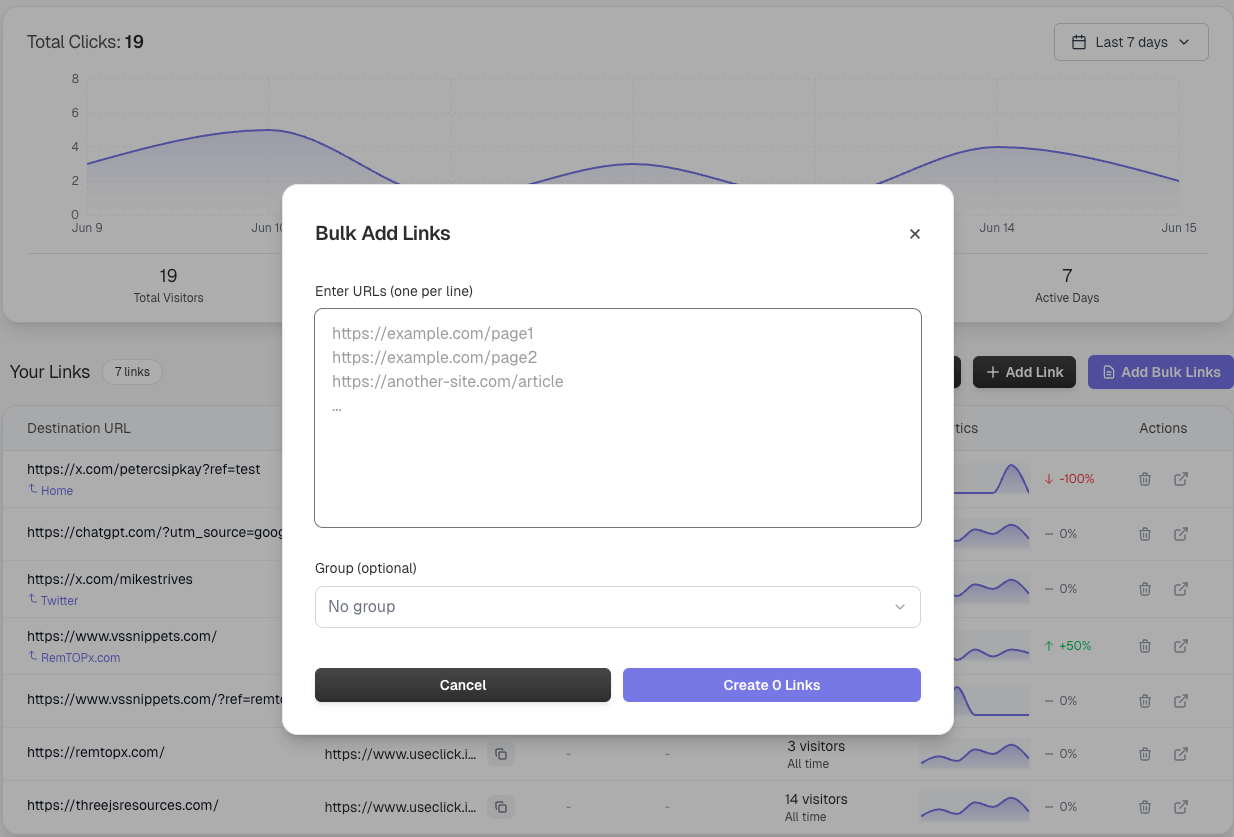Click the chevron in No group selector

[899, 607]
